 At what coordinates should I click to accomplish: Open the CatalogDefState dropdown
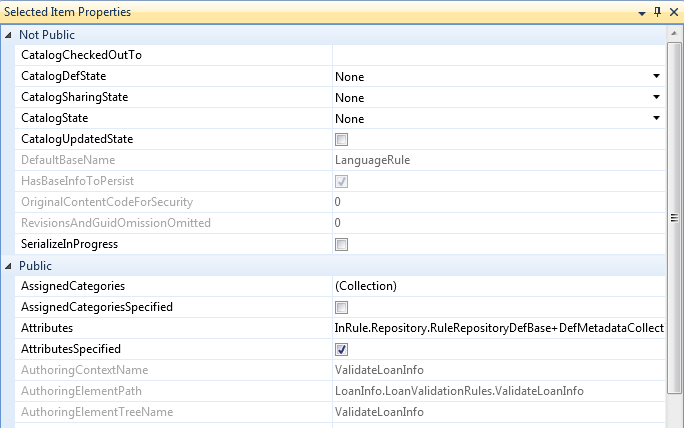coord(656,76)
